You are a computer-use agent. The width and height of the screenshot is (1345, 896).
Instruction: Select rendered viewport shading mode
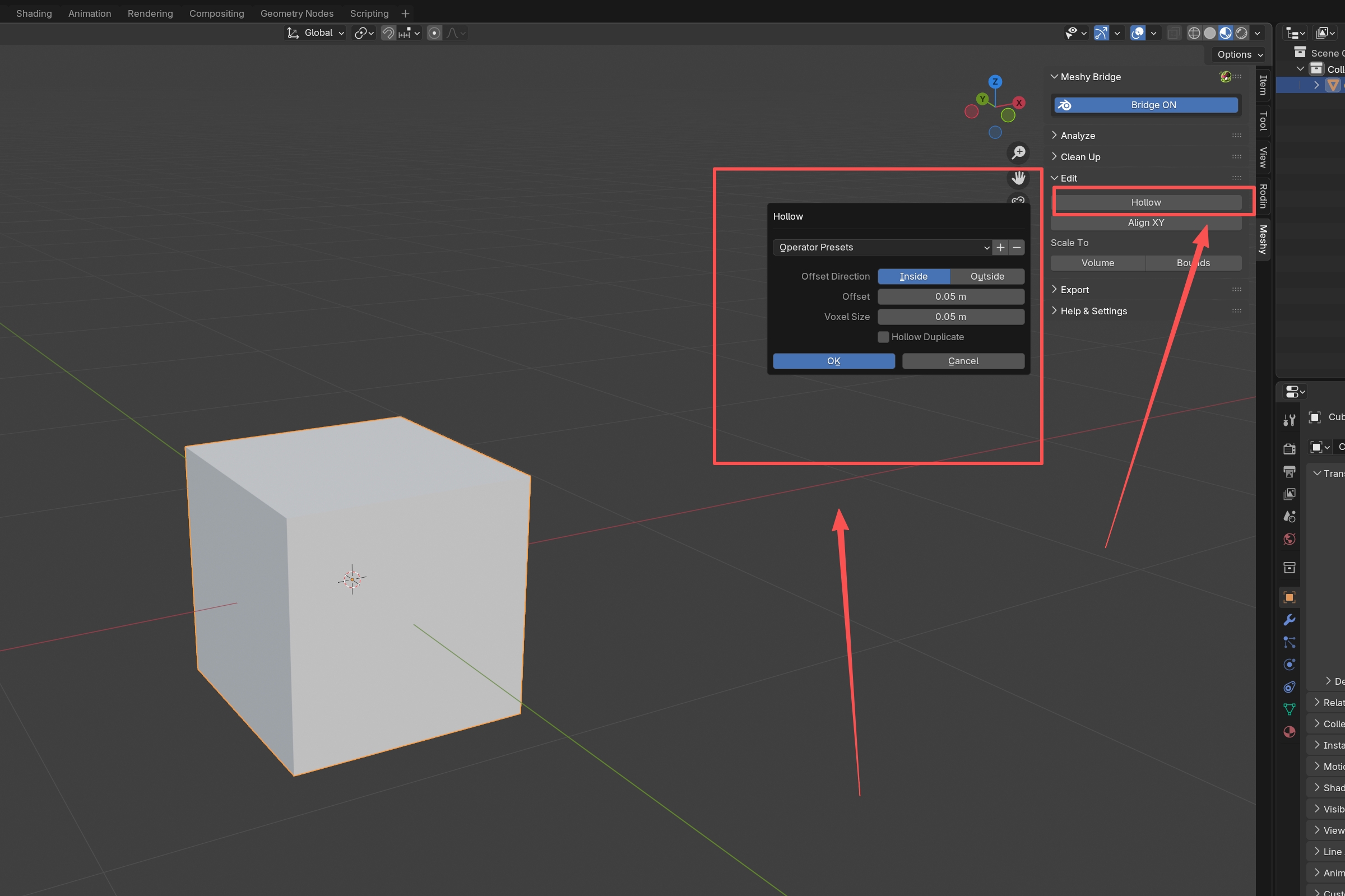[1241, 33]
